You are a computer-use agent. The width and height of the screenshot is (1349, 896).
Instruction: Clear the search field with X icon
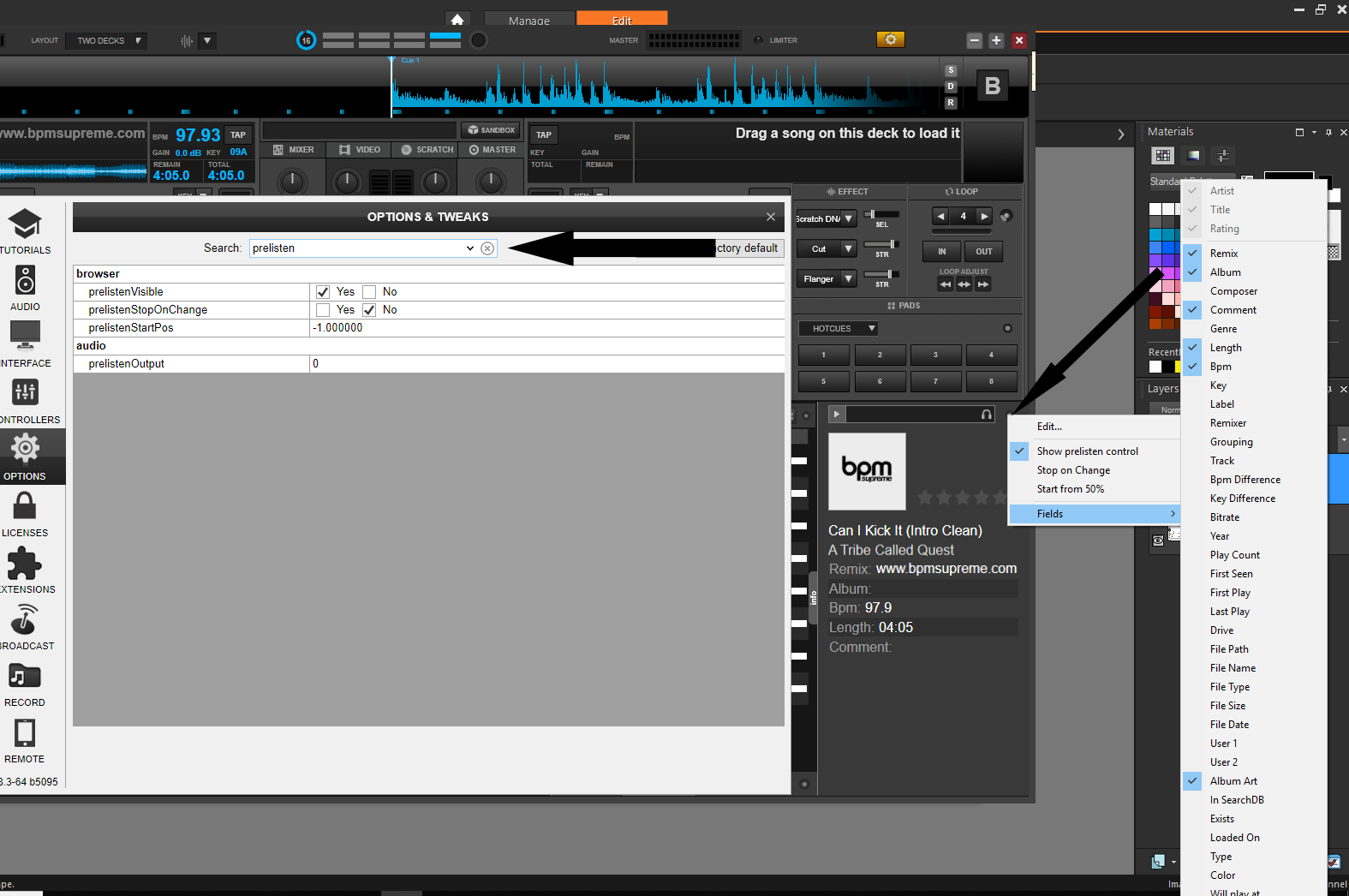[487, 248]
